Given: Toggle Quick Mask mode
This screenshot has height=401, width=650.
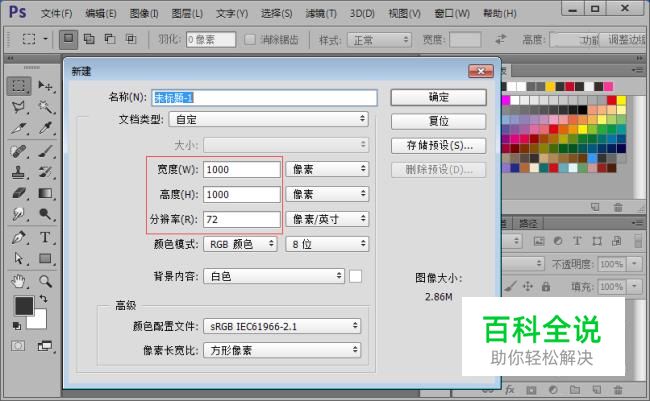Looking at the screenshot, I should point(18,346).
